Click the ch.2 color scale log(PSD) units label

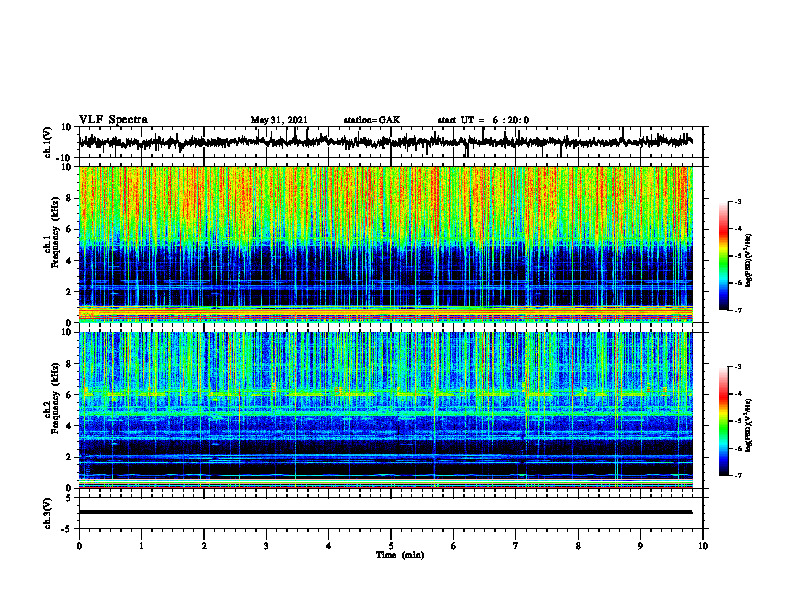(x=749, y=426)
